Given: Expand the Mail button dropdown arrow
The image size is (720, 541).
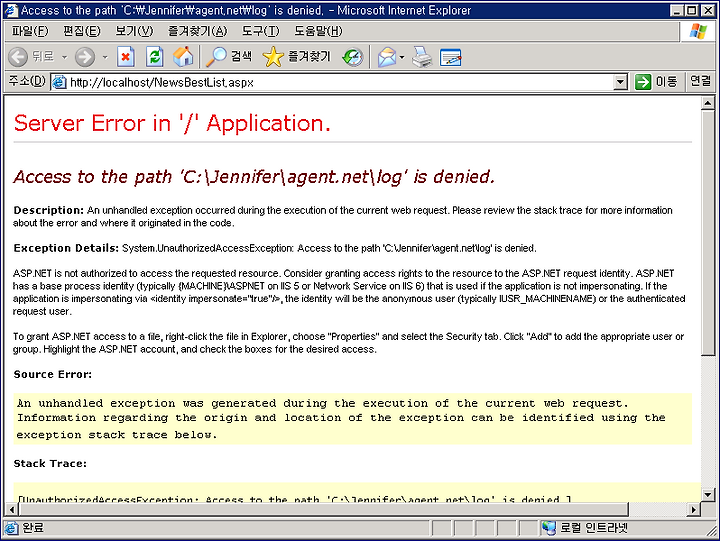Looking at the screenshot, I should point(402,57).
